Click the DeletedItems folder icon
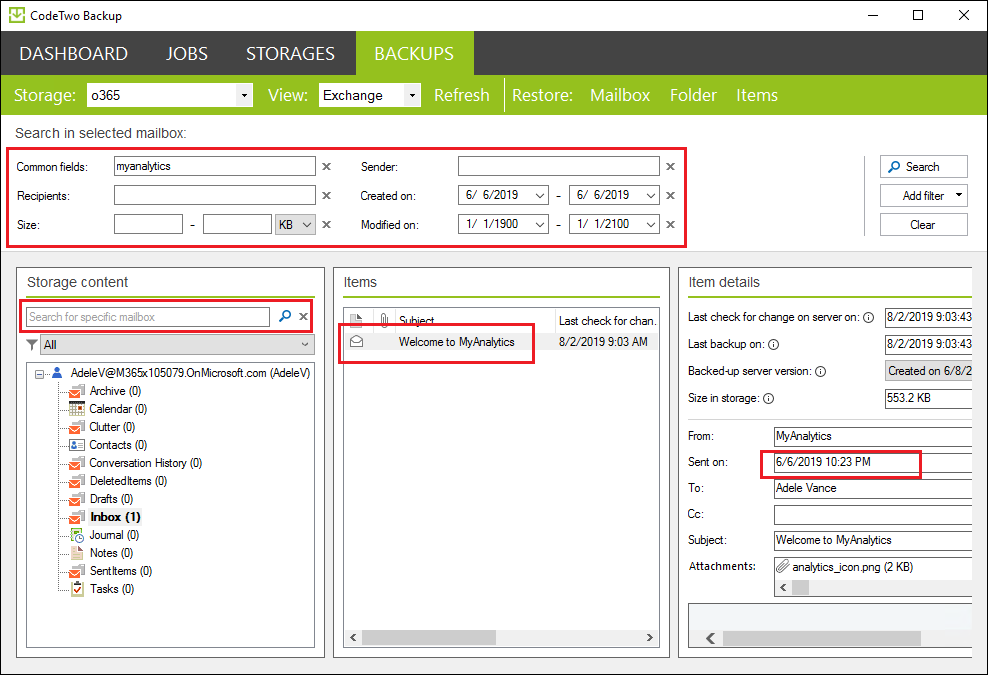Image resolution: width=988 pixels, height=675 pixels. click(x=77, y=482)
